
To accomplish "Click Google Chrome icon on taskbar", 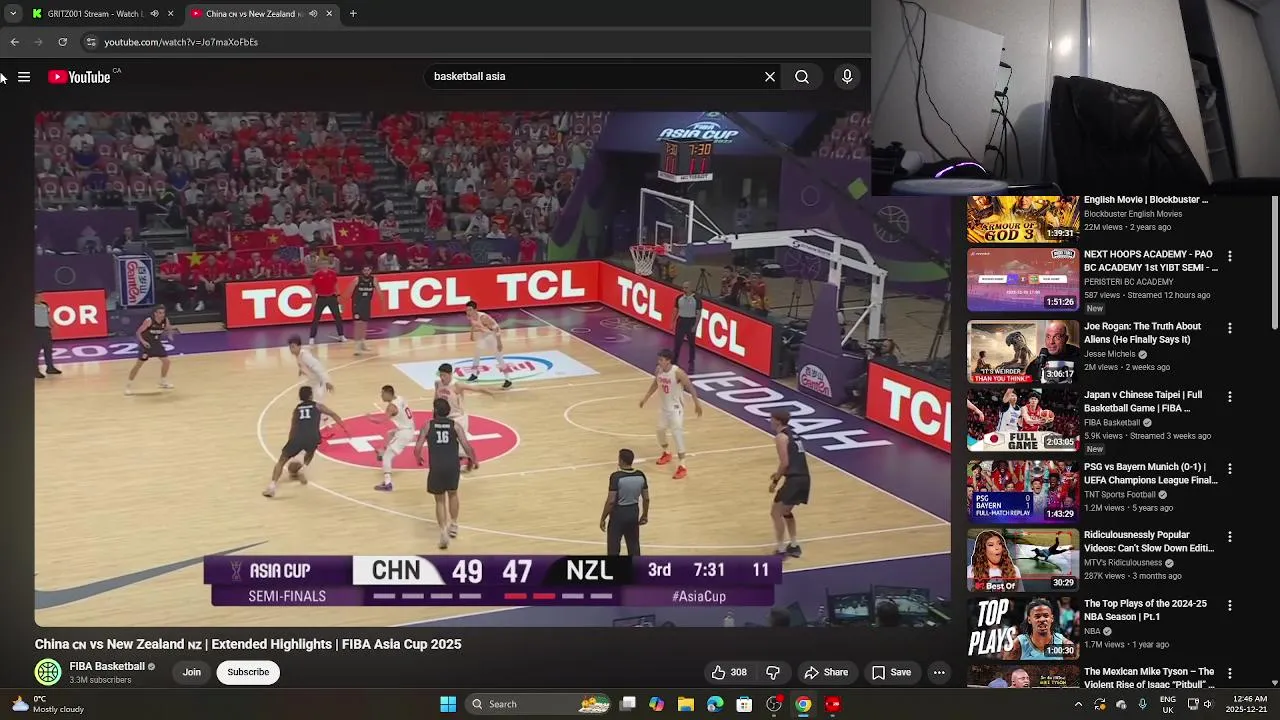I will coord(803,704).
